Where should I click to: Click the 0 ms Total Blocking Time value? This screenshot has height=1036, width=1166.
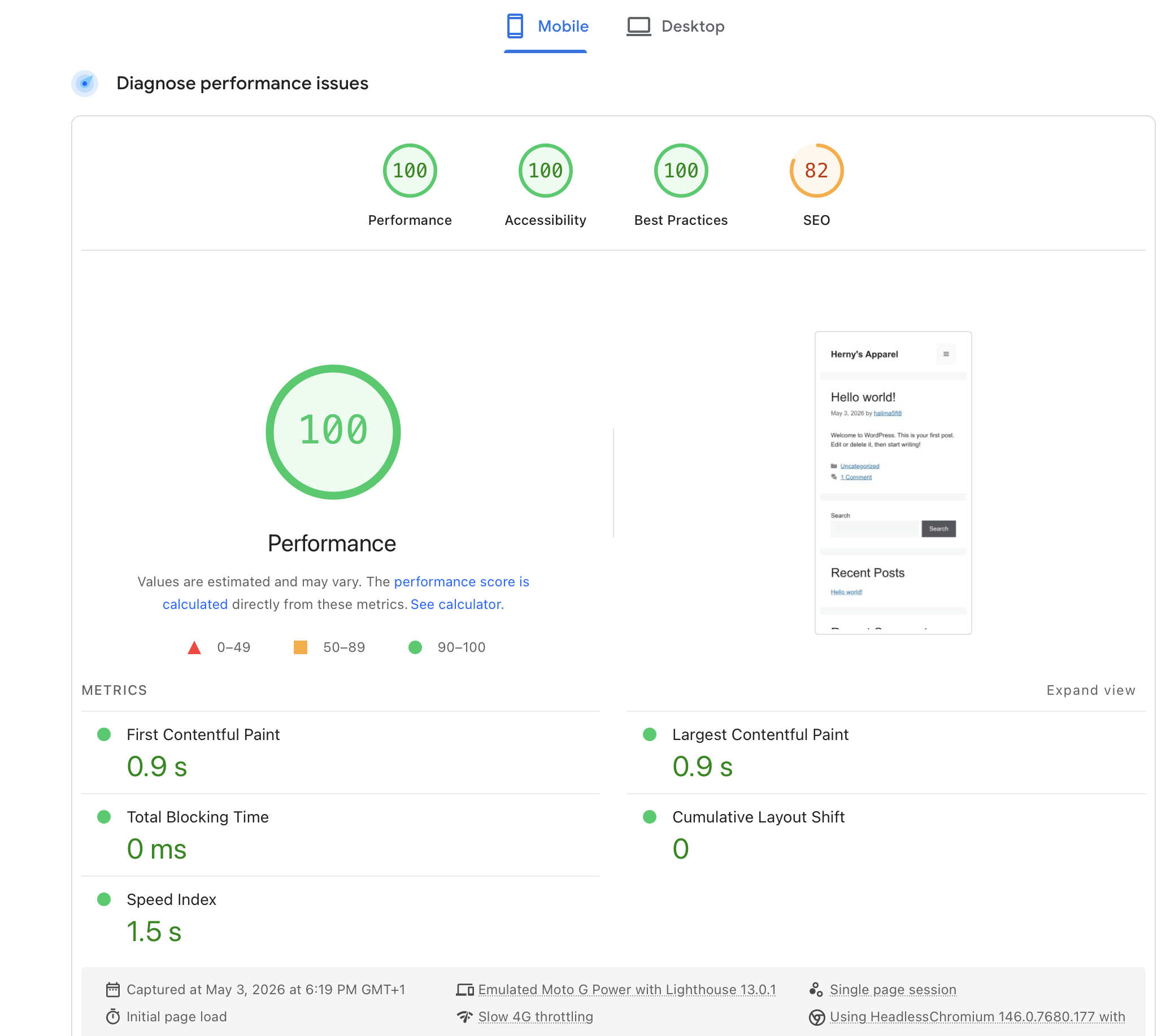pos(156,849)
